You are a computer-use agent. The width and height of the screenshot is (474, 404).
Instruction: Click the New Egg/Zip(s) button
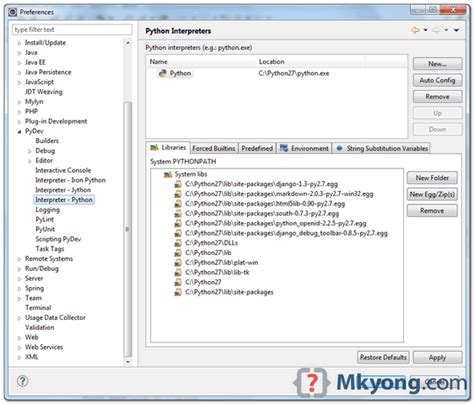432,194
